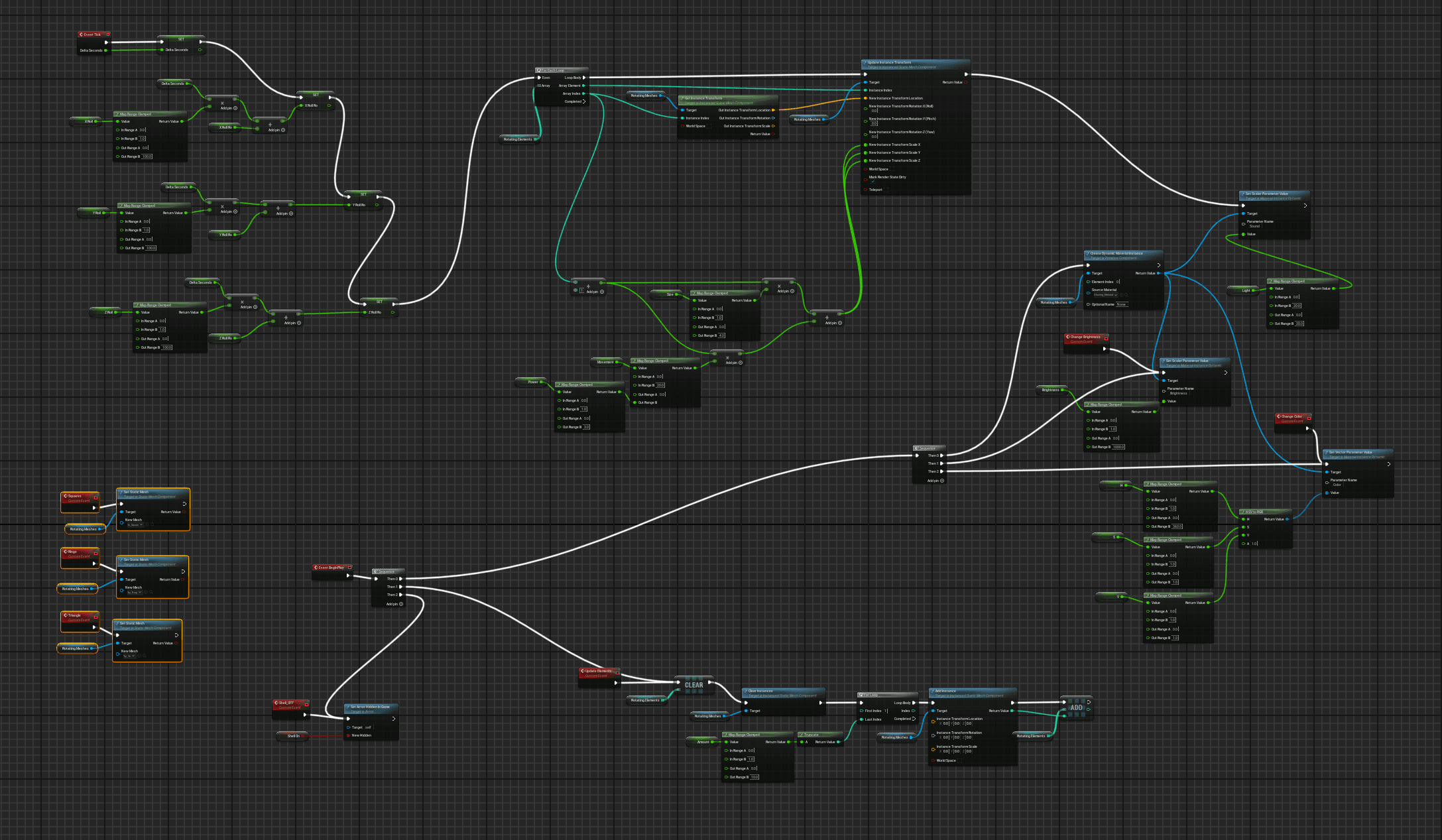
Task: Click the CLEAR array node icon
Action: [693, 685]
